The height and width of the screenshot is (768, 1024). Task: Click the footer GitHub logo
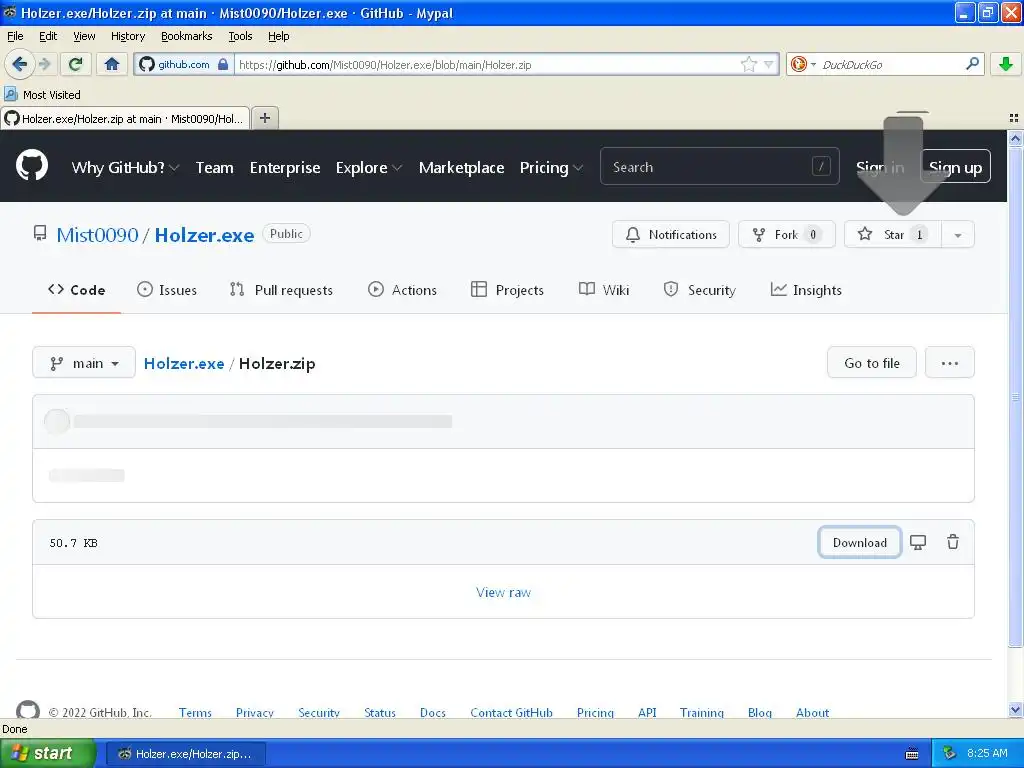point(27,710)
